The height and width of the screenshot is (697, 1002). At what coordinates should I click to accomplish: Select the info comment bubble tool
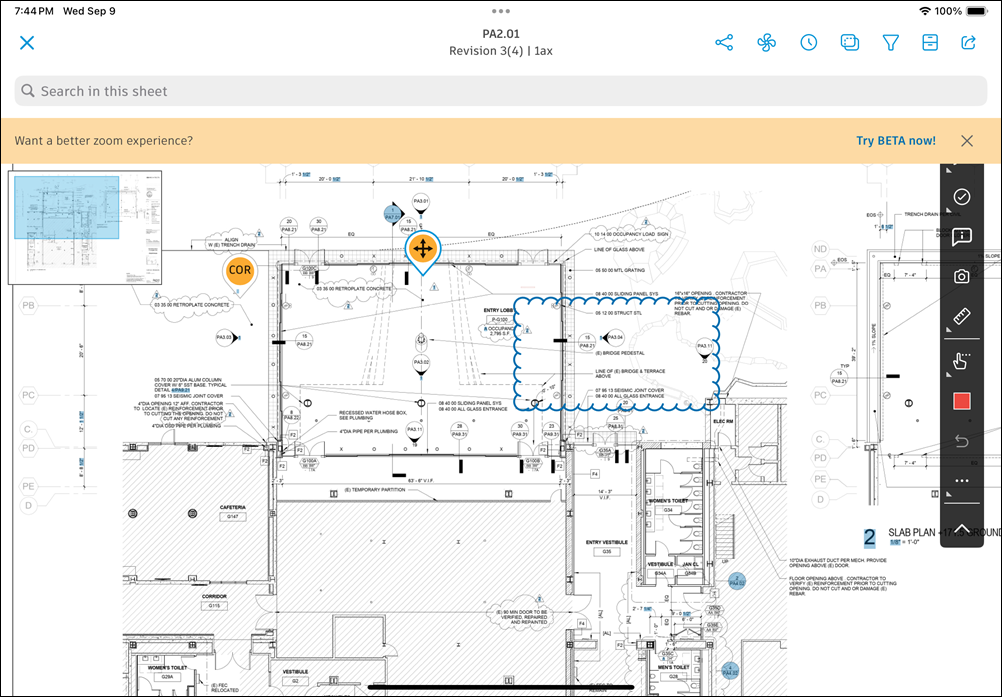click(962, 236)
